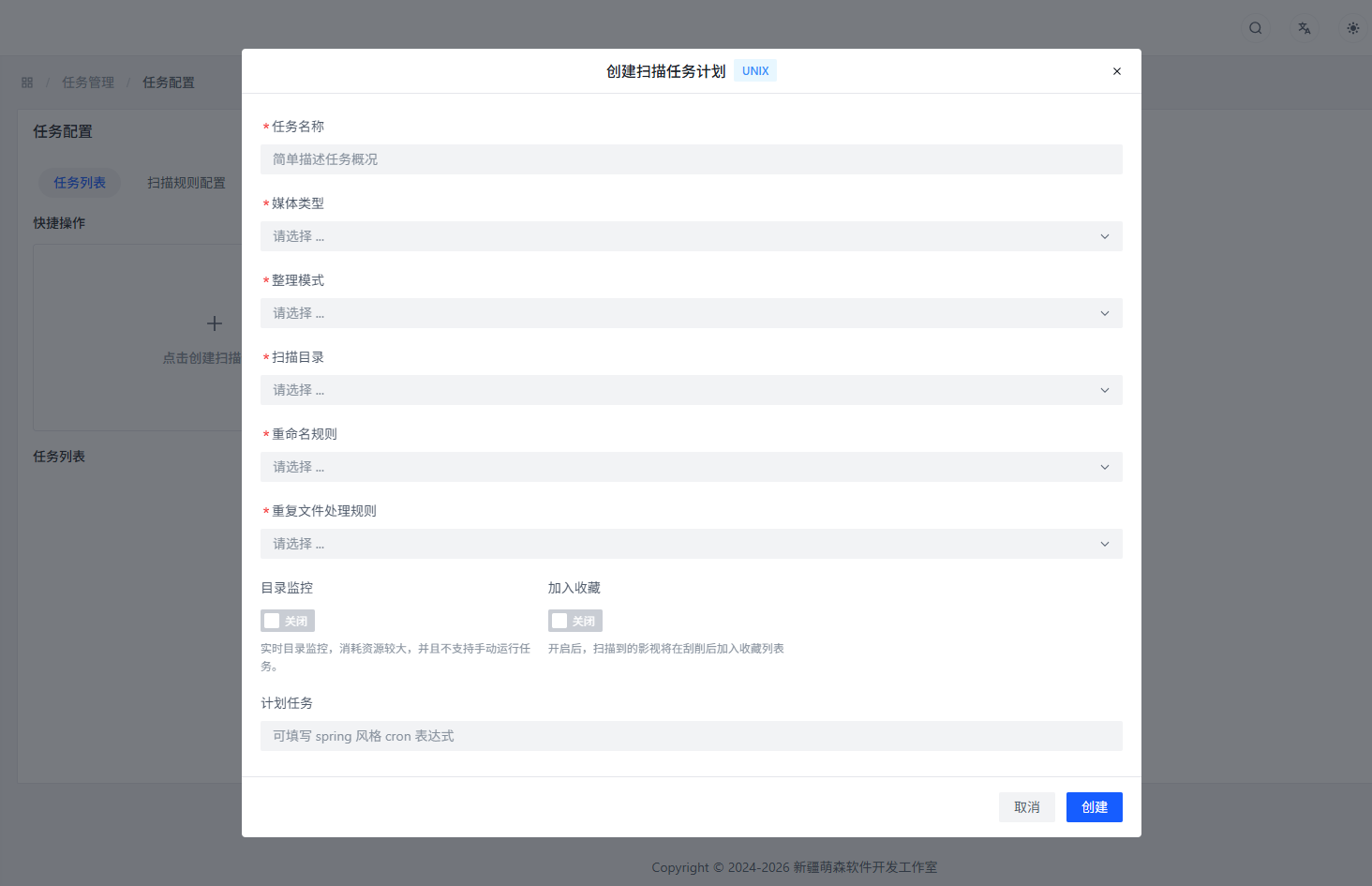Expand the 扫描目录 selector

click(x=692, y=389)
